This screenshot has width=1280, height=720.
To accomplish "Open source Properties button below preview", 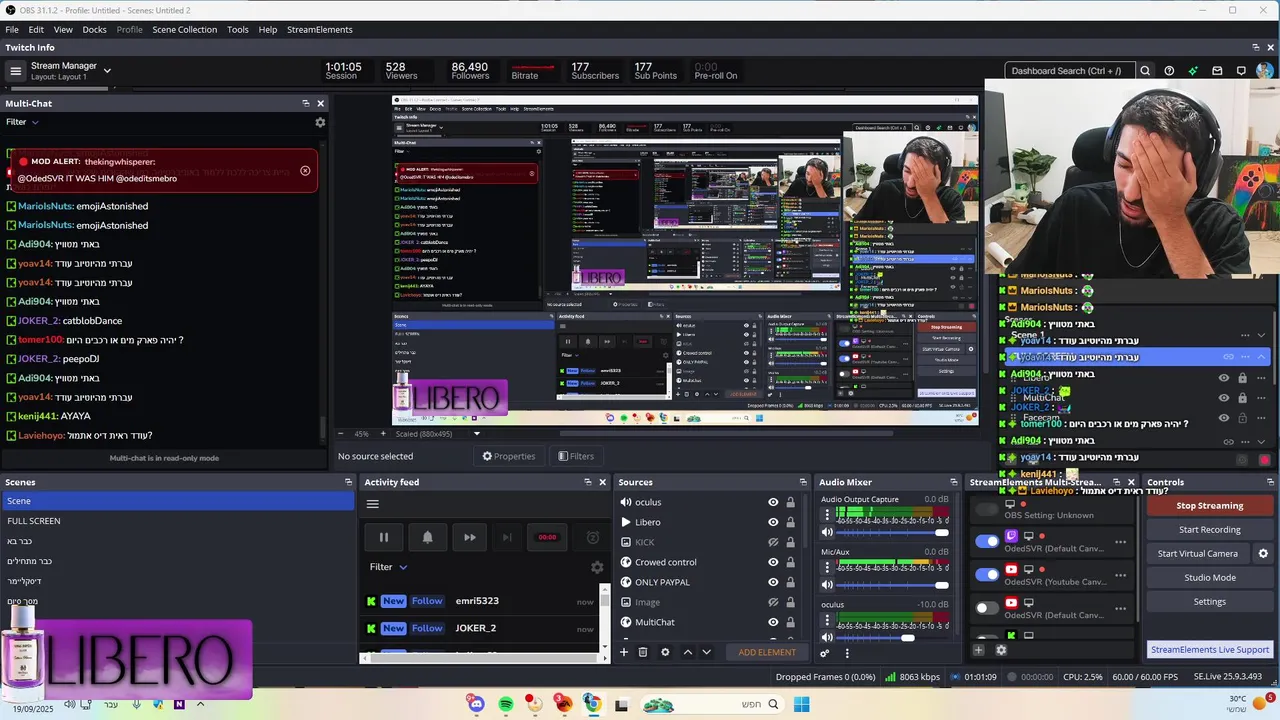I will coord(509,456).
